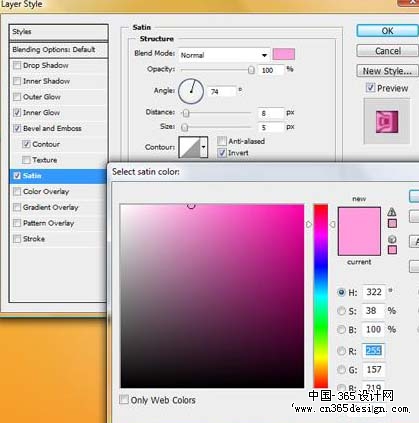
Task: Expand the Contour picker arrow
Action: click(204, 147)
